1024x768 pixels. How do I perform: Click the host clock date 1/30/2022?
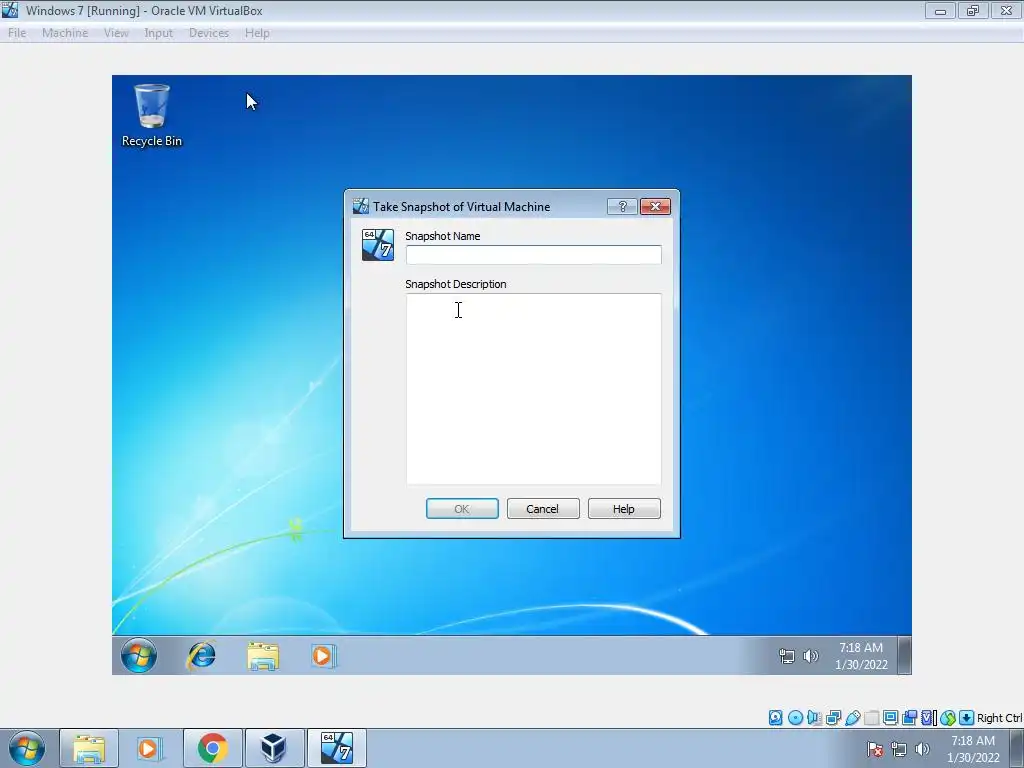pyautogui.click(x=973, y=758)
